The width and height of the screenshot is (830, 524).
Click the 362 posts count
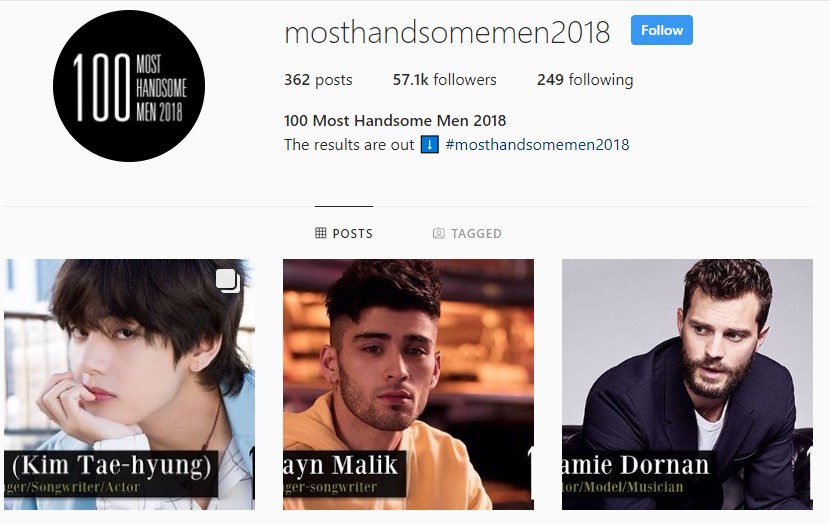pos(318,80)
